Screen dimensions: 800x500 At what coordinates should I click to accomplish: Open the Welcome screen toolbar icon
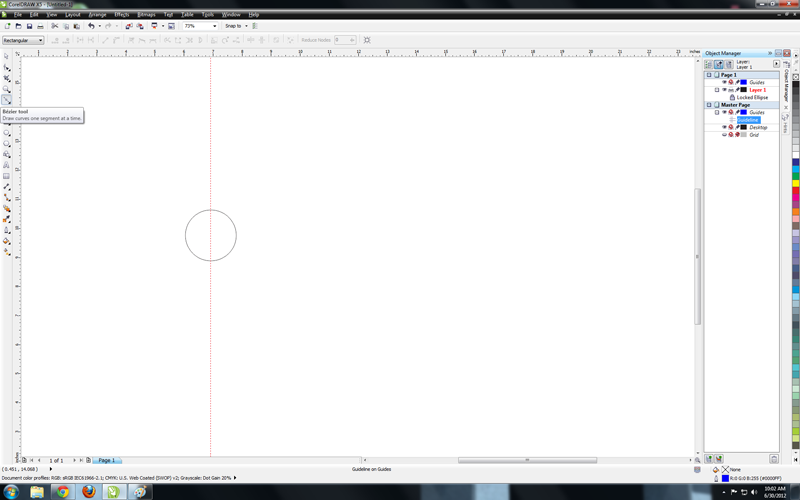171,26
